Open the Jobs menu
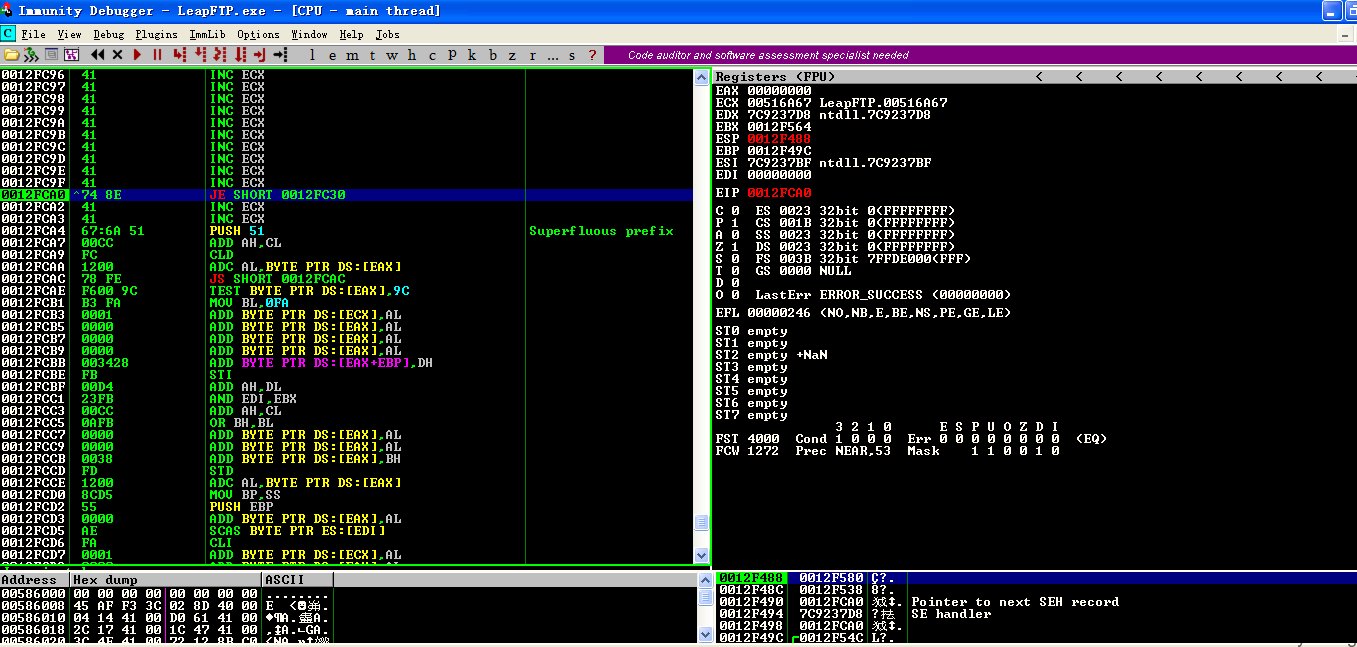 coord(387,34)
